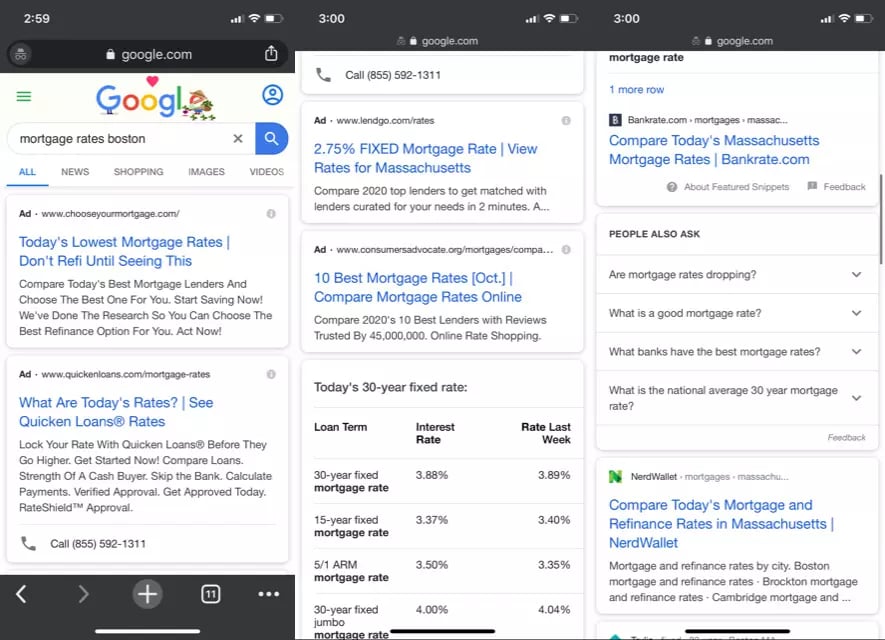Tap phone icon above the lendgo.com ad
This screenshot has height=640, width=885.
point(323,75)
